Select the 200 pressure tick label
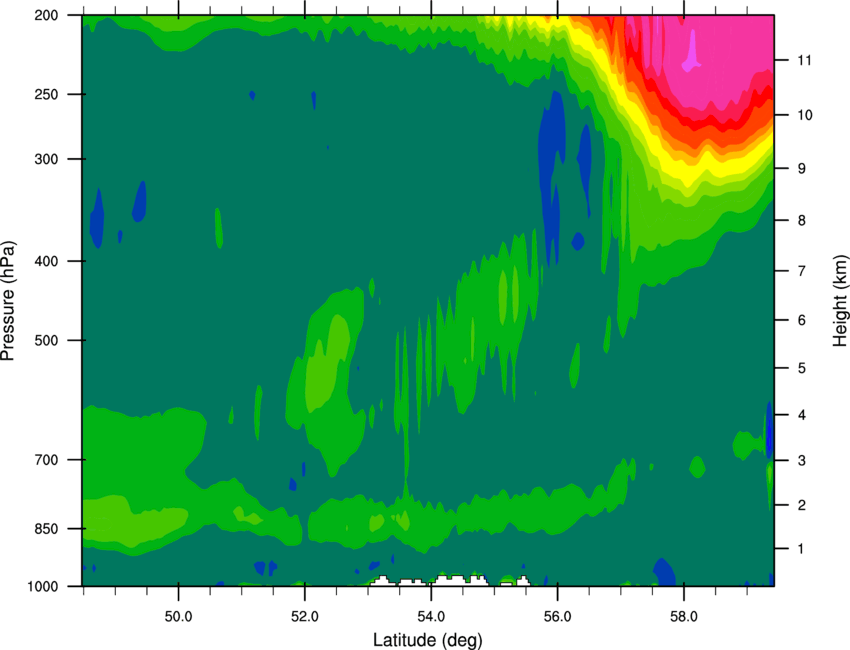This screenshot has width=850, height=650. [x=46, y=15]
